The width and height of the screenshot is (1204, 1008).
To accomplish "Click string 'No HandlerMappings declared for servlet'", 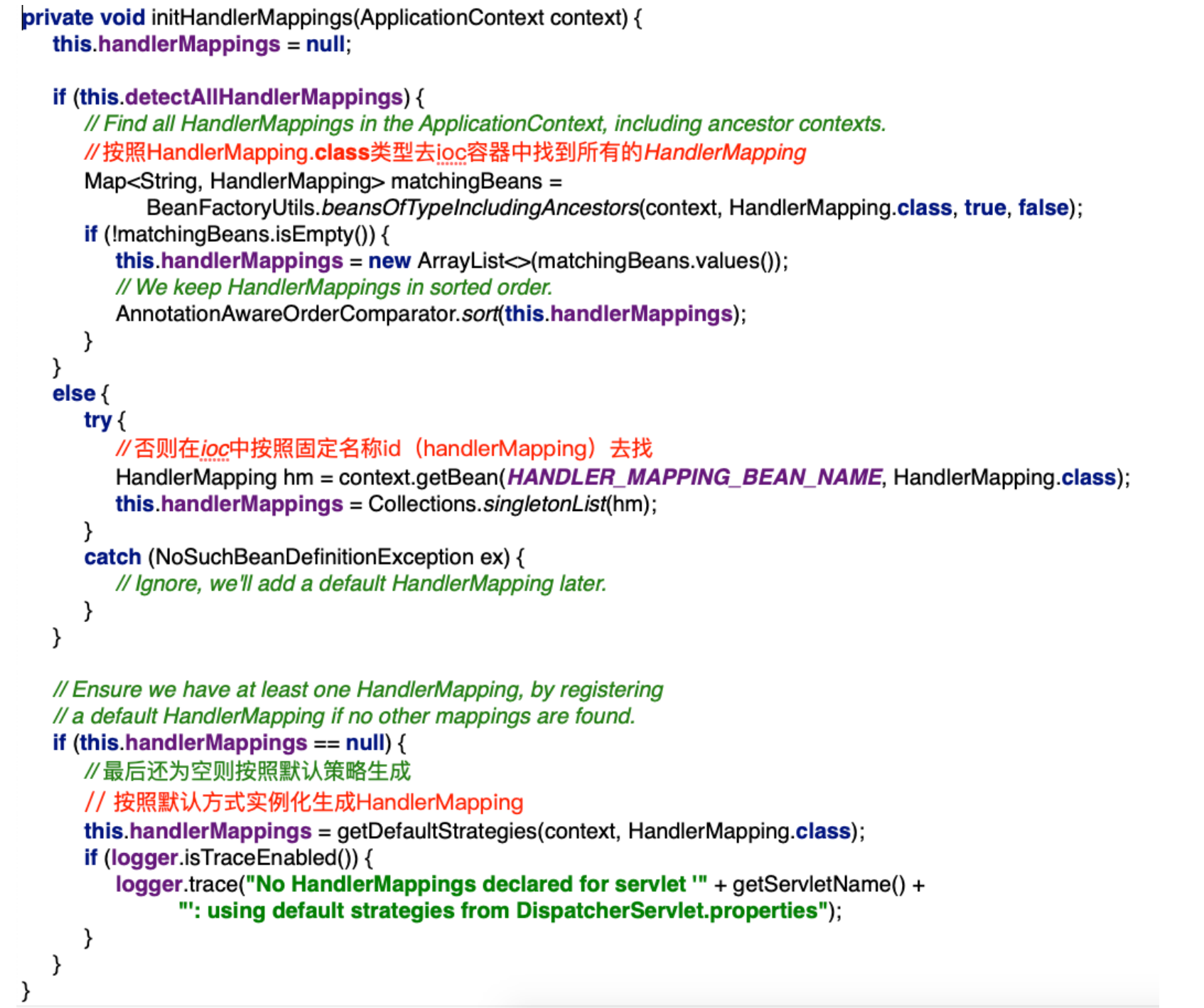I will (x=476, y=884).
